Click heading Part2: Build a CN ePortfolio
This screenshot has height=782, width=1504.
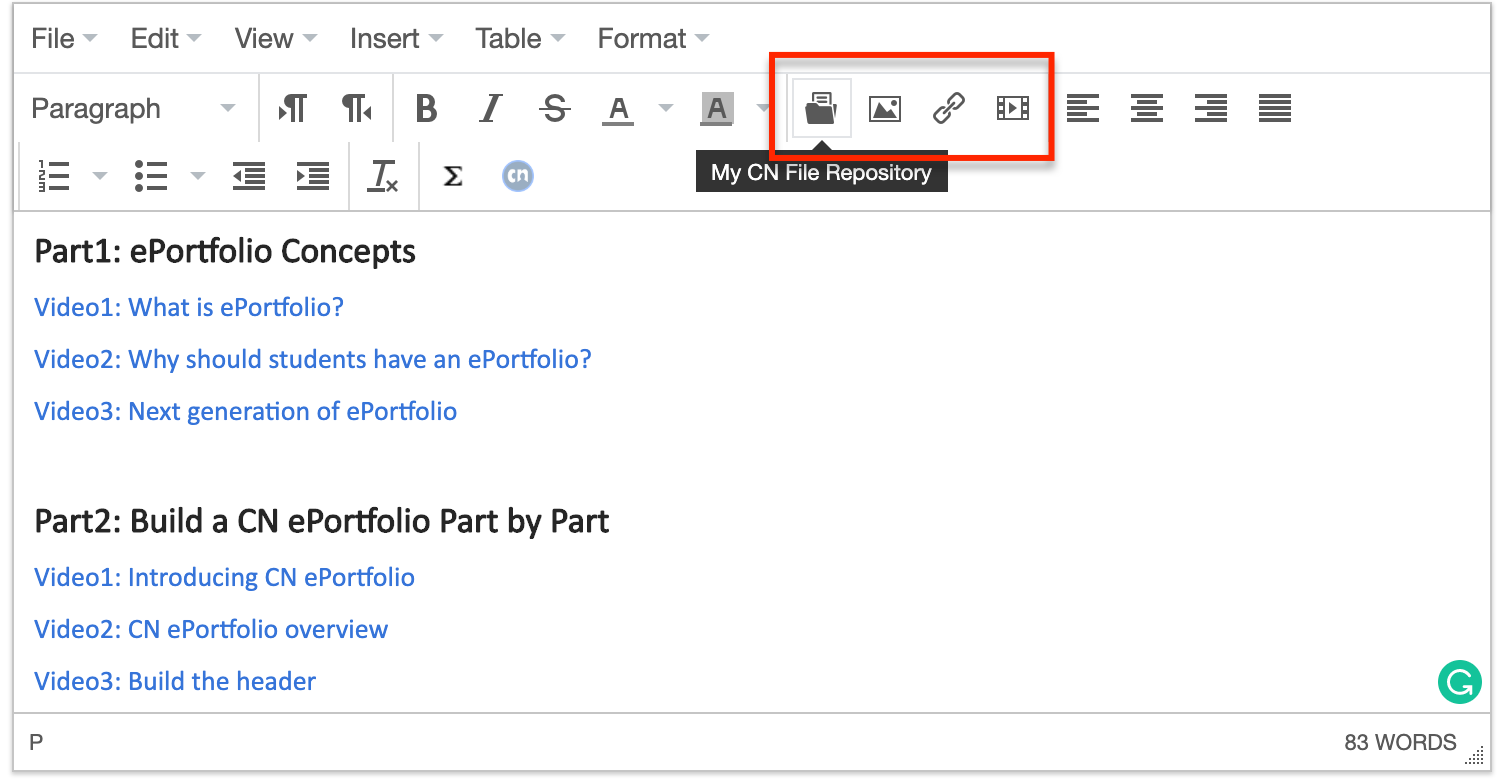(x=322, y=521)
